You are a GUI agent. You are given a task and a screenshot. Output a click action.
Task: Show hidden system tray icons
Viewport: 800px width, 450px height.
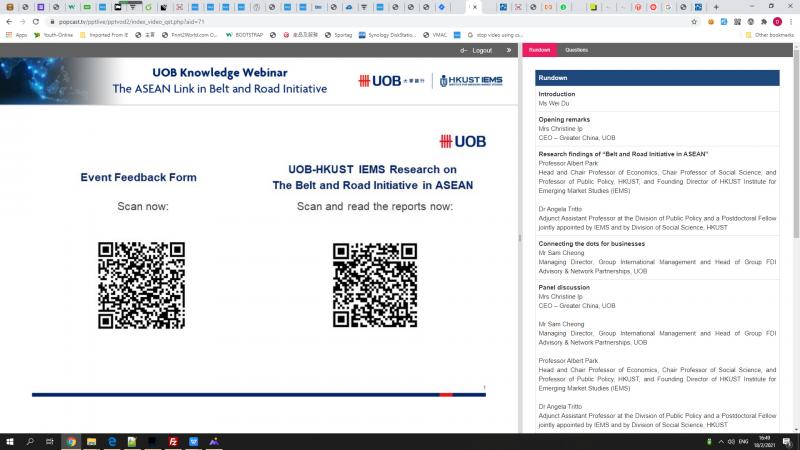[x=721, y=442]
